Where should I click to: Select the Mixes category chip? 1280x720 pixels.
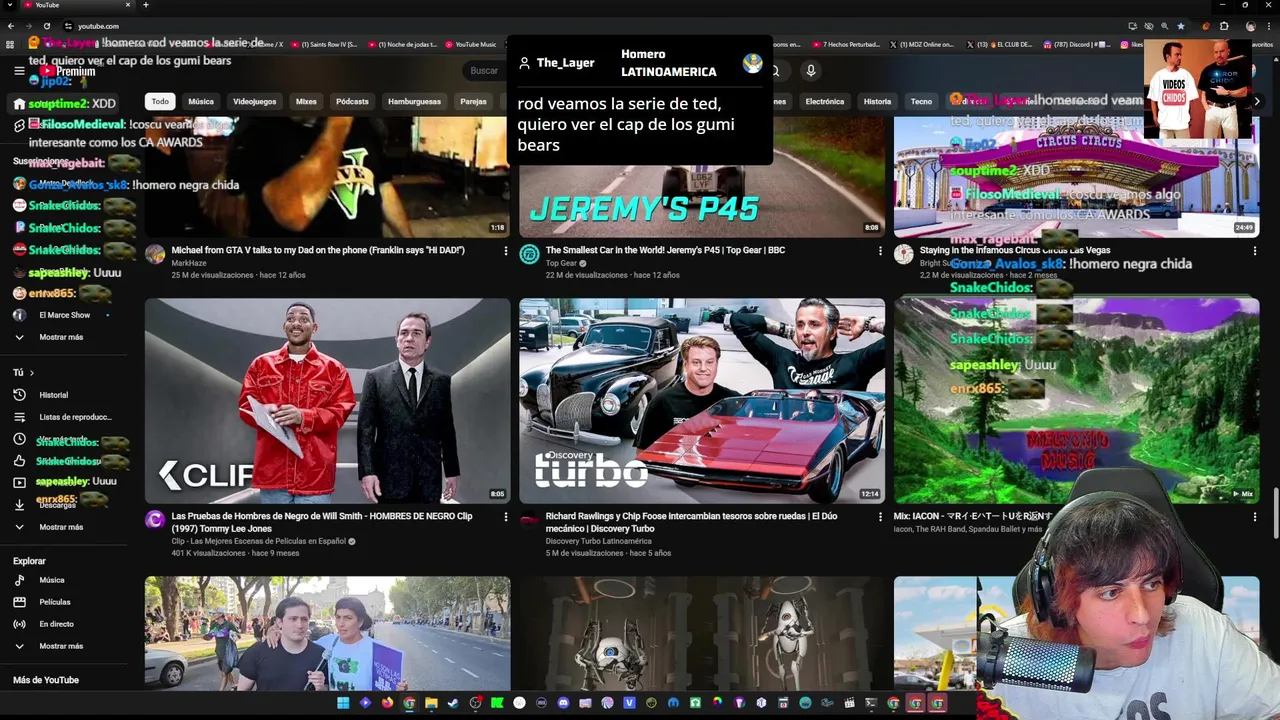[306, 101]
